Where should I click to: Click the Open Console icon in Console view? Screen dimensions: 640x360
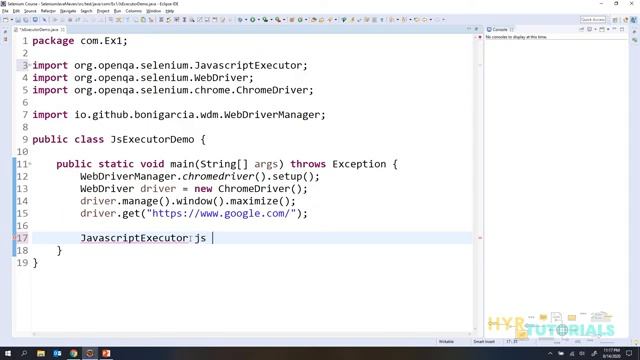(602, 29)
